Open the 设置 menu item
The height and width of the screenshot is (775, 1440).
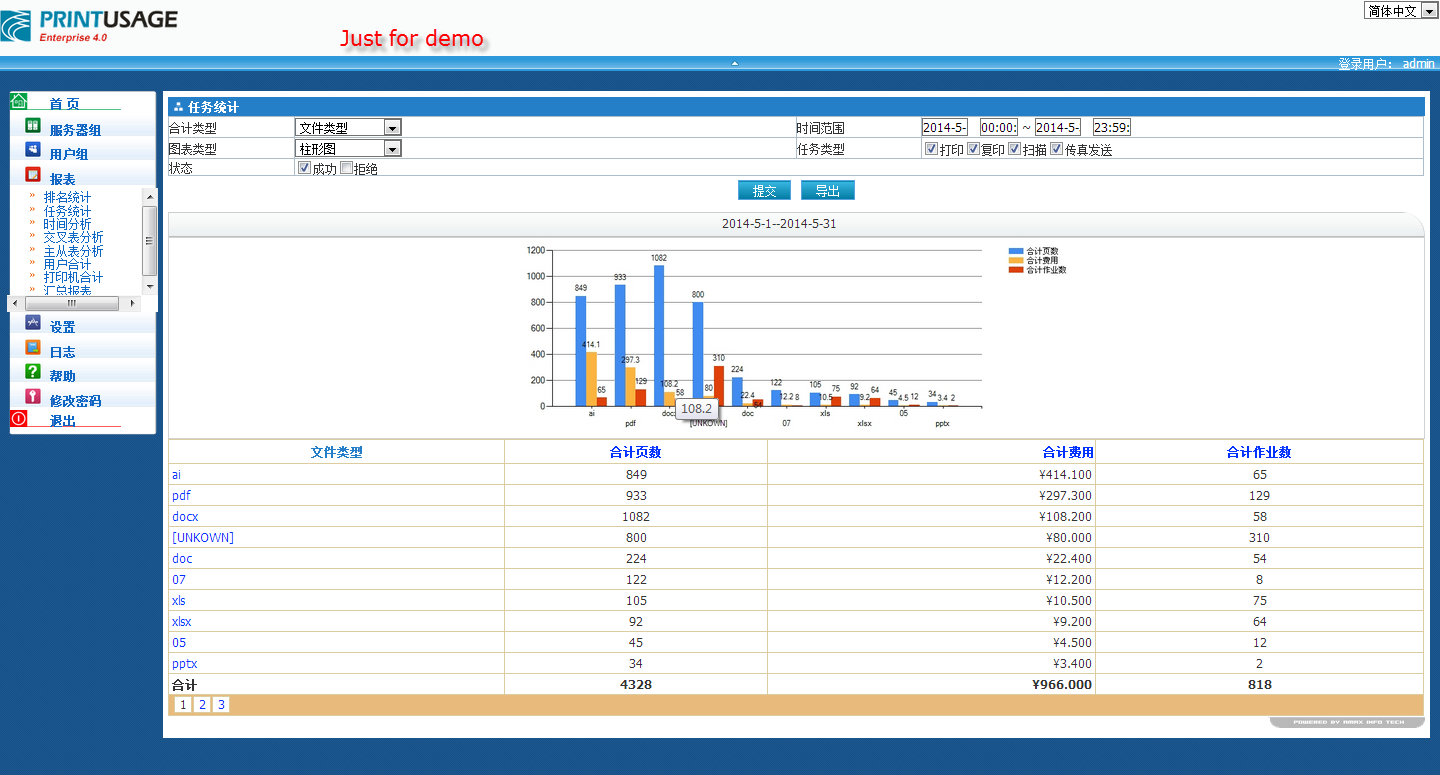pyautogui.click(x=62, y=327)
